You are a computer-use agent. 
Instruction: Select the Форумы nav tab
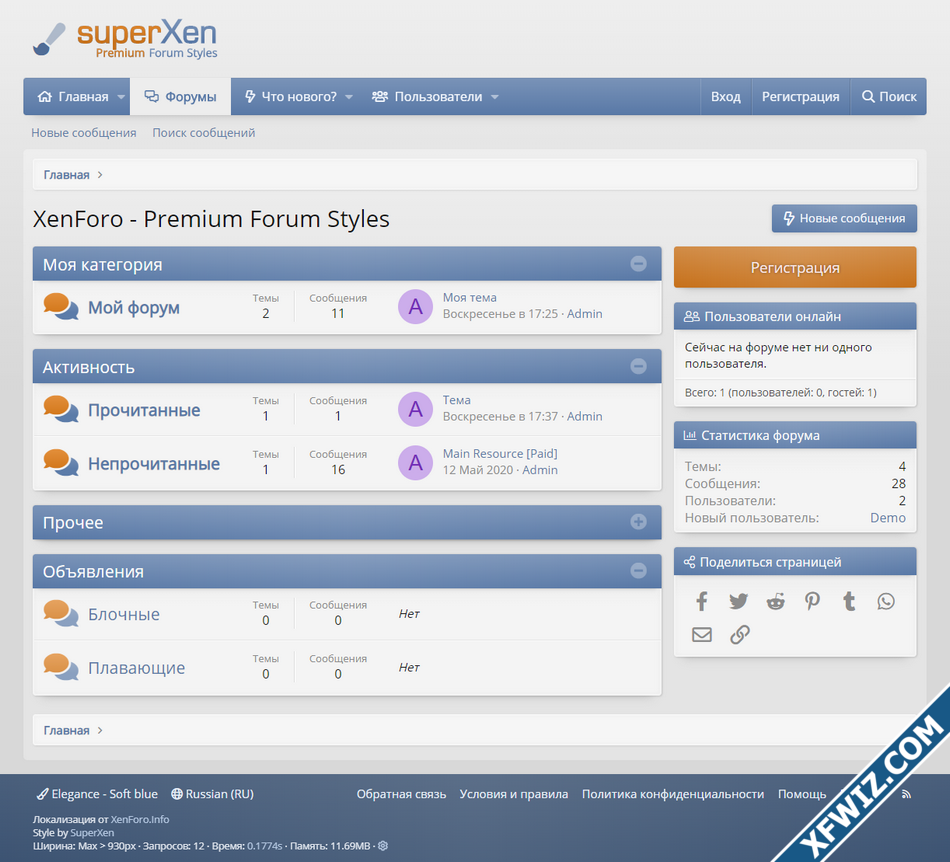pyautogui.click(x=181, y=97)
